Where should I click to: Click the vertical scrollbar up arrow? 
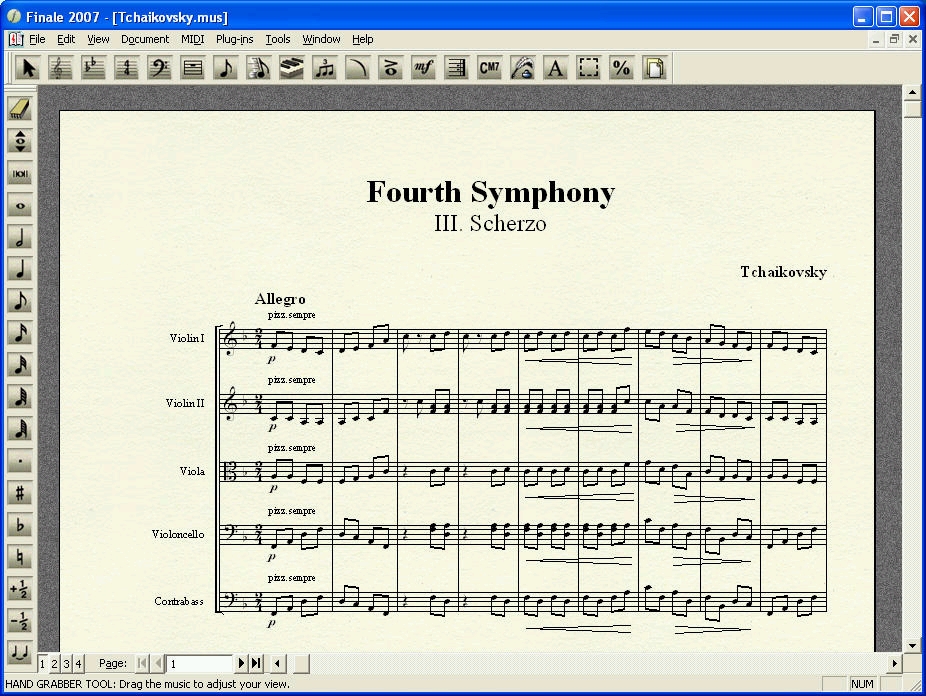[x=912, y=93]
